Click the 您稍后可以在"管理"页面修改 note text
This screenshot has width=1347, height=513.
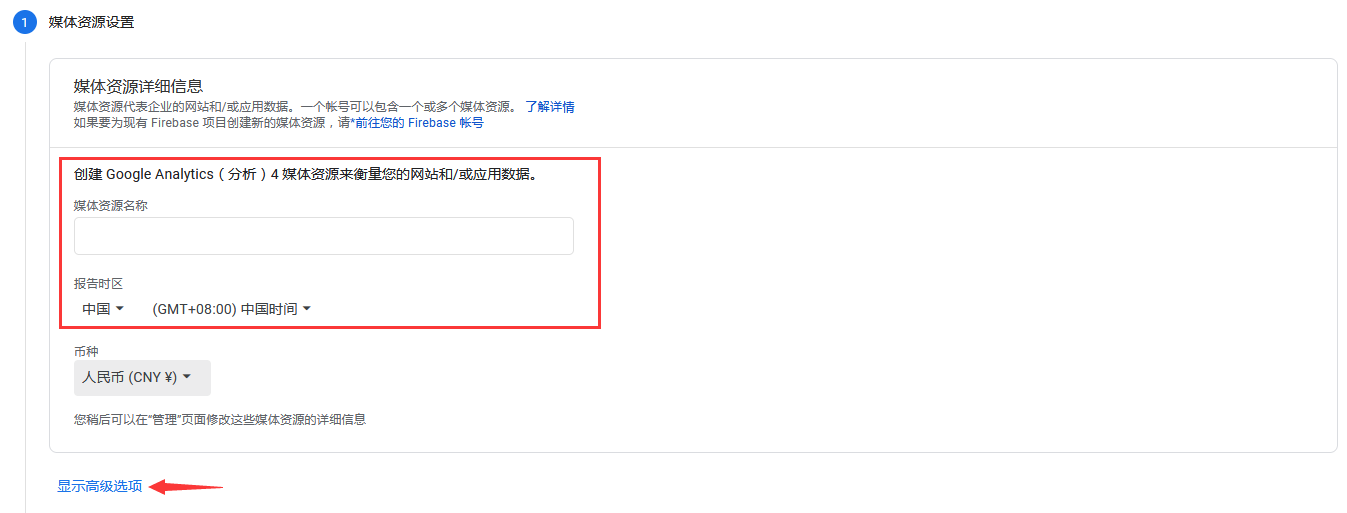pyautogui.click(x=220, y=420)
